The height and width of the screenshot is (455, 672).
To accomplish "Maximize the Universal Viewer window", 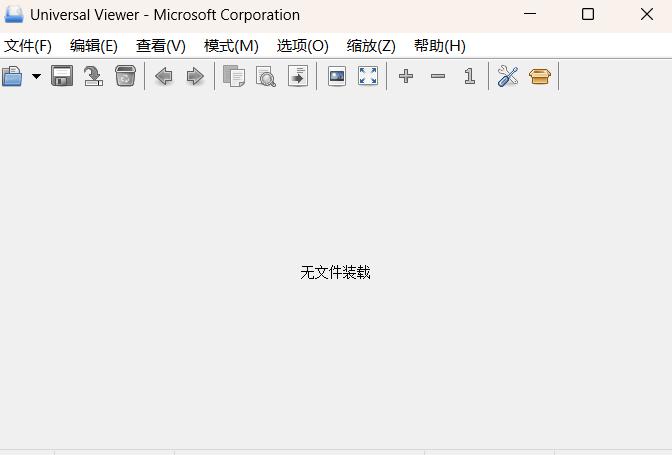I will tap(588, 14).
